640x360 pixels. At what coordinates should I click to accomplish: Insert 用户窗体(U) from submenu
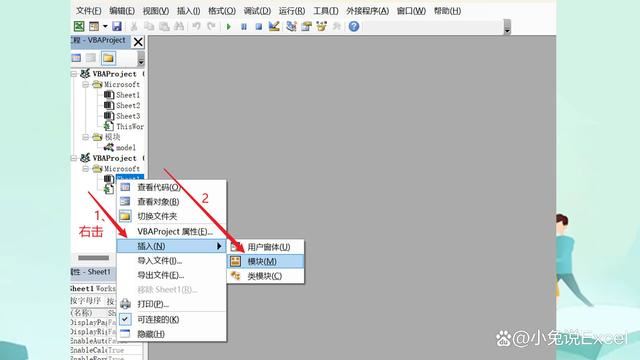coord(266,247)
